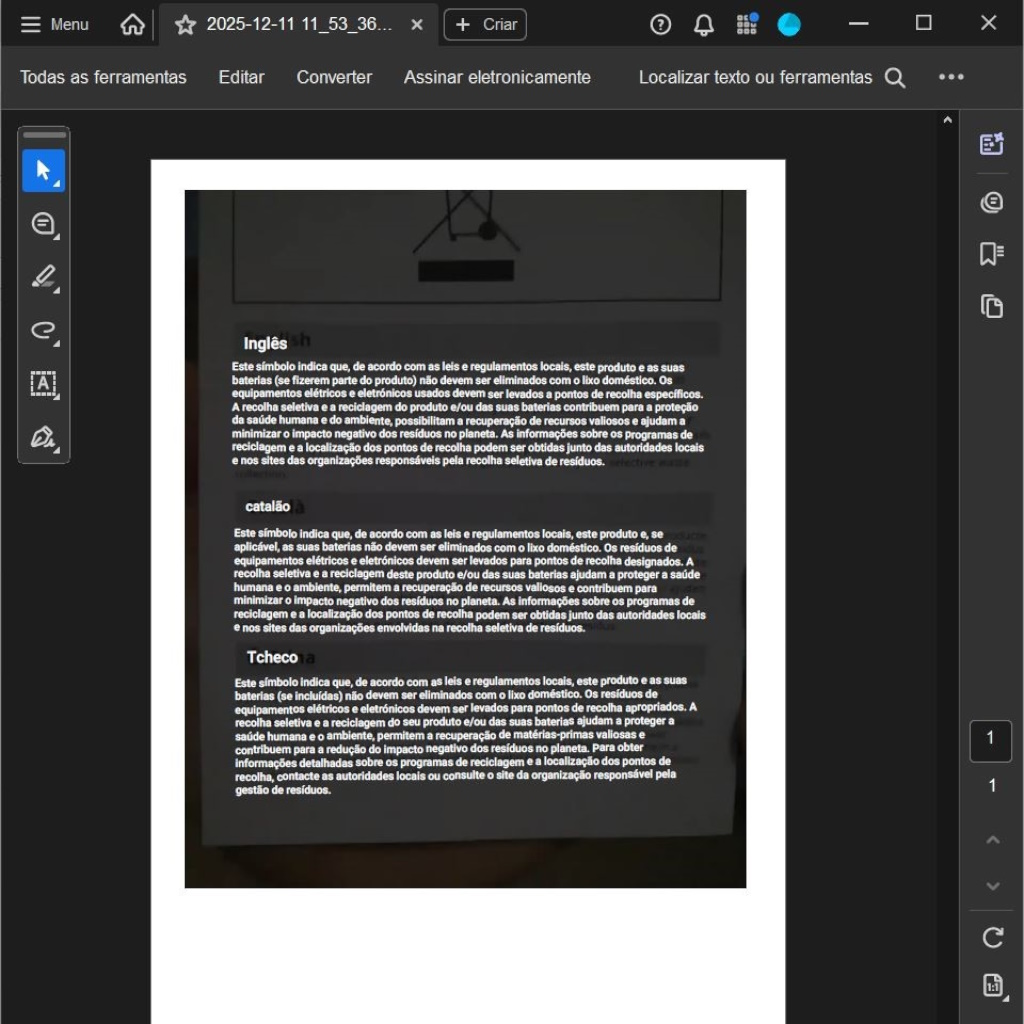Open the hamburger Menu
Image resolution: width=1024 pixels, height=1024 pixels.
[x=54, y=25]
